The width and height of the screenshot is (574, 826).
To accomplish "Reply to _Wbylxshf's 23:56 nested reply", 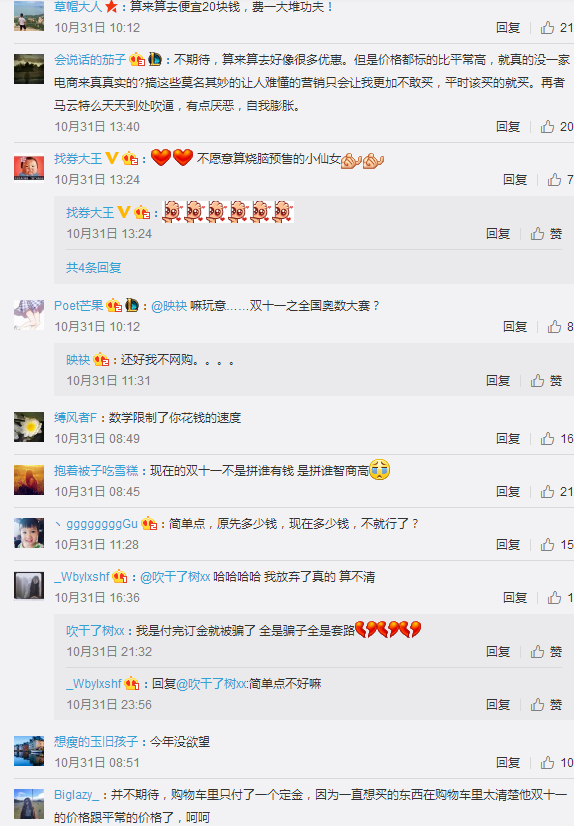I will click(498, 704).
